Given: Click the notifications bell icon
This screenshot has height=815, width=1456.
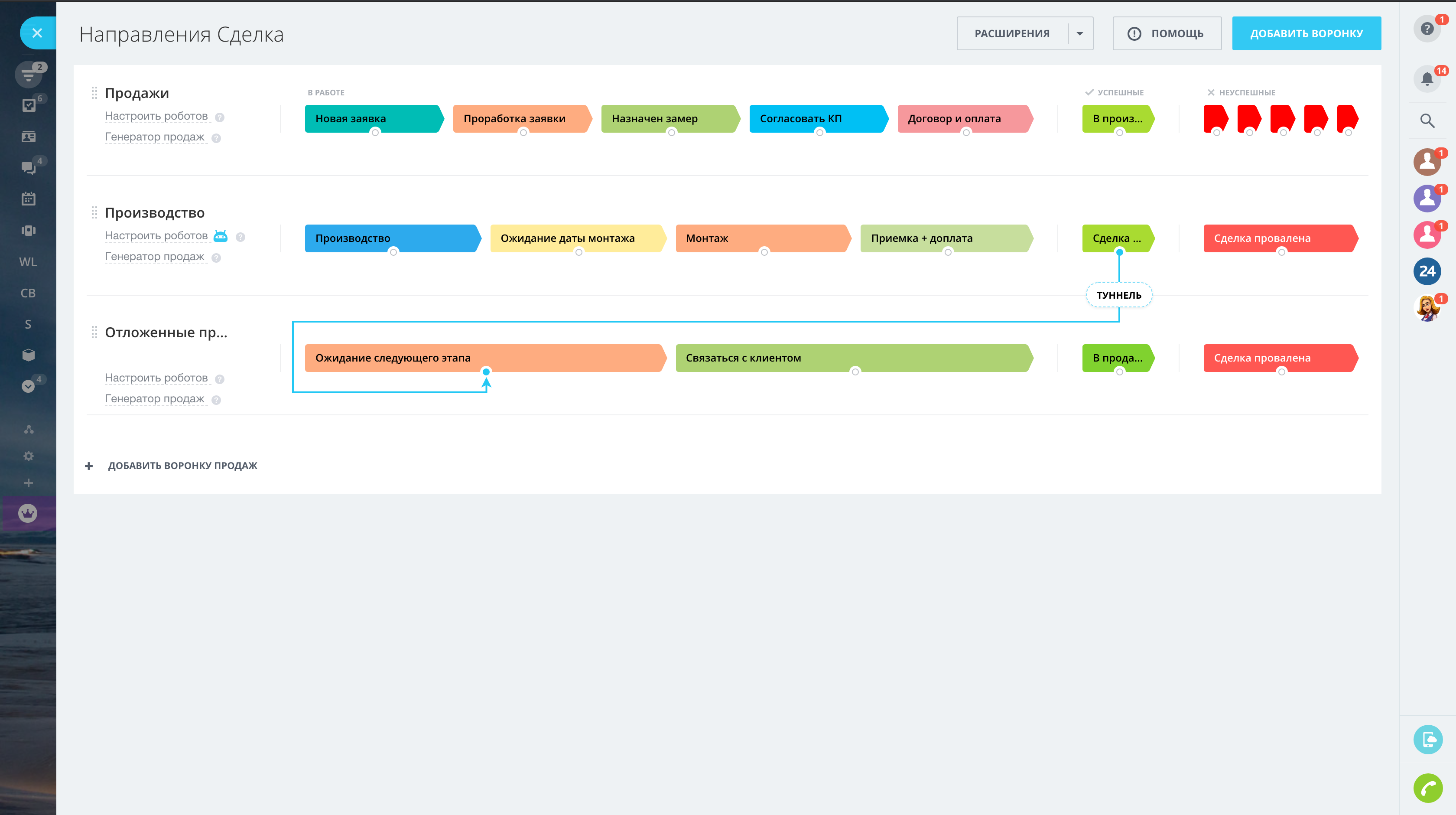Looking at the screenshot, I should (1427, 79).
